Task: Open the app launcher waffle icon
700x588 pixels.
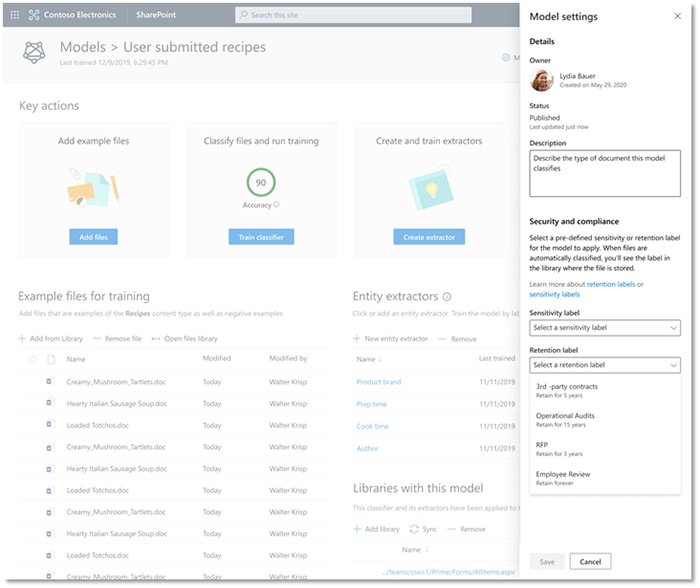Action: pos(14,15)
